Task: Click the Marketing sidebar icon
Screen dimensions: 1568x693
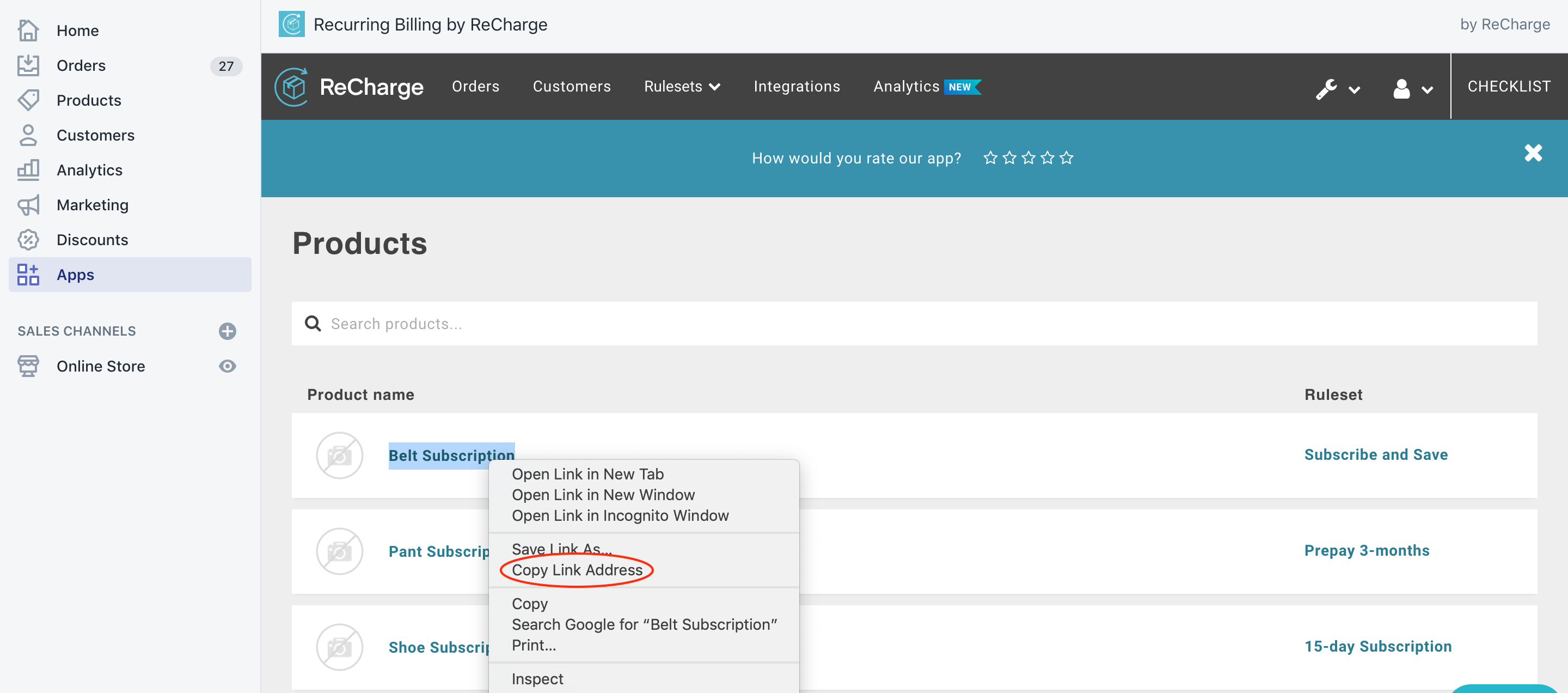Action: [x=28, y=204]
